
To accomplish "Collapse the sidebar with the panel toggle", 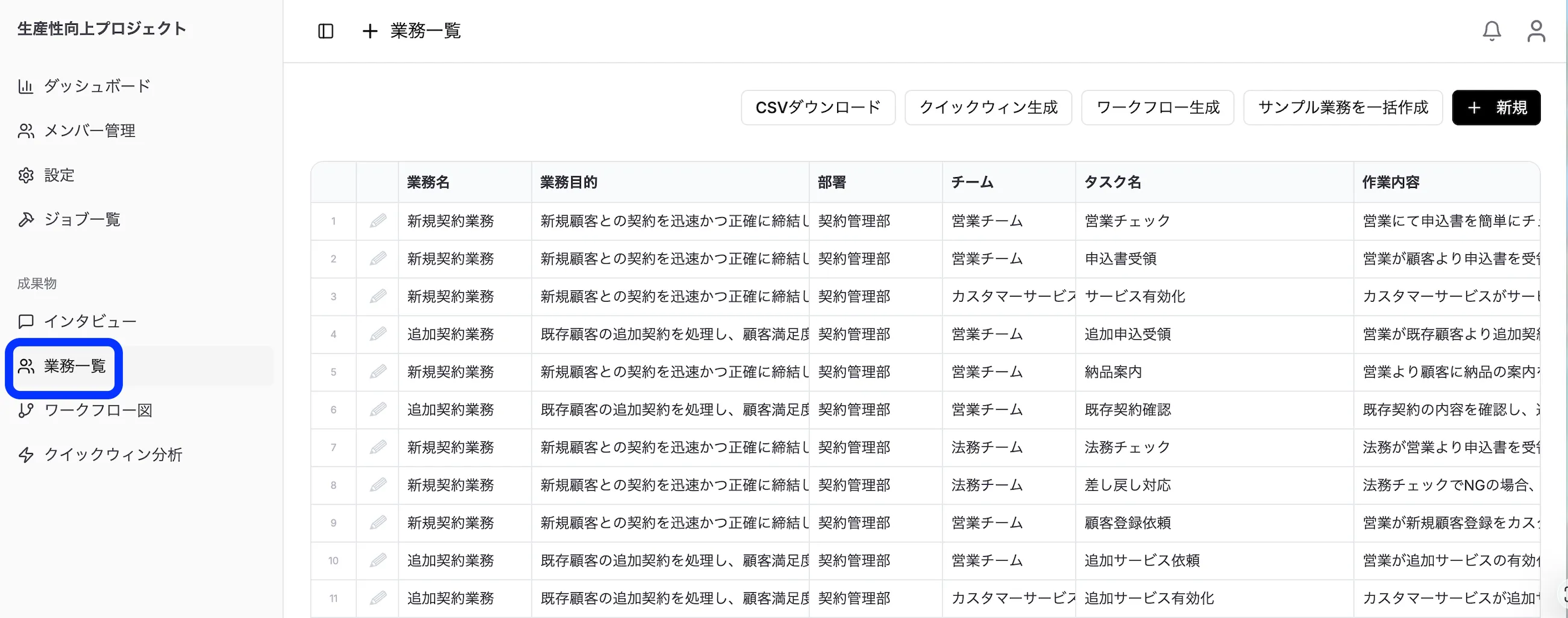I will (x=325, y=31).
